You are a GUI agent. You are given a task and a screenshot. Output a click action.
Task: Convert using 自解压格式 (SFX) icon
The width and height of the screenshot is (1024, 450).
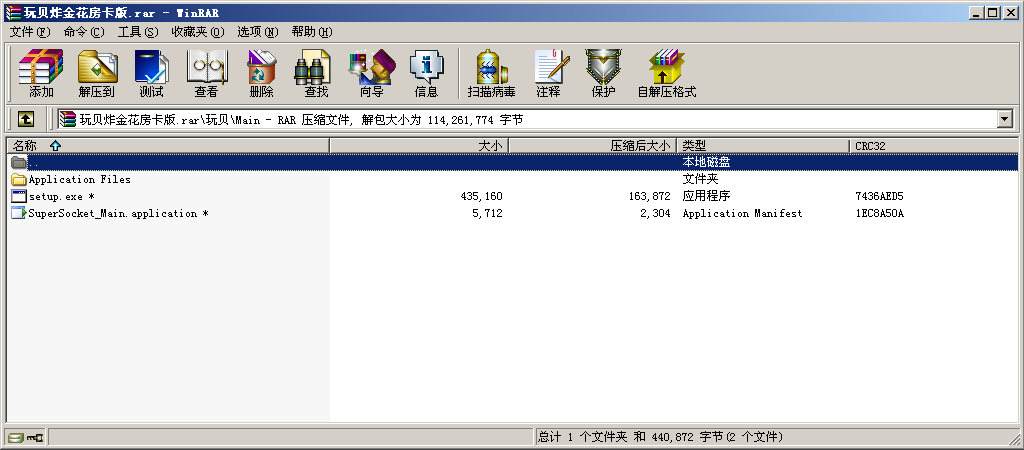click(x=666, y=73)
